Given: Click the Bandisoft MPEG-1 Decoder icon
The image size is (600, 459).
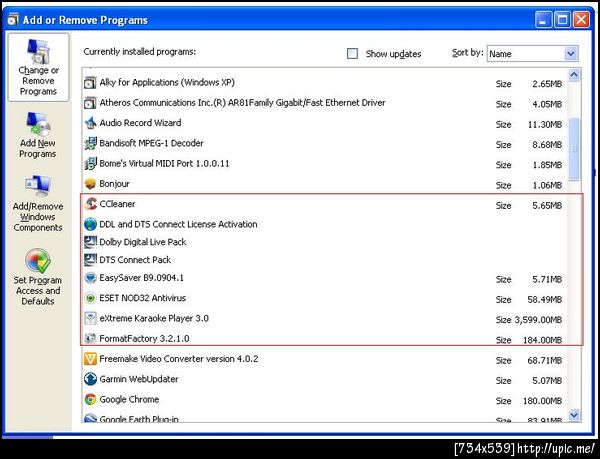Looking at the screenshot, I should coord(90,143).
